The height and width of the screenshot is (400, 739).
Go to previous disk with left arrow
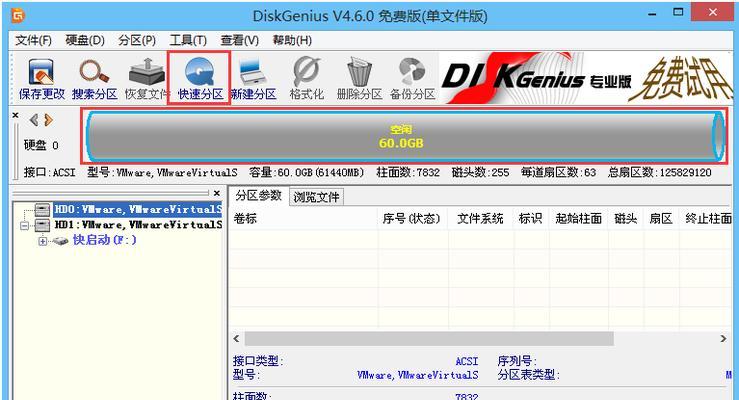(34, 120)
